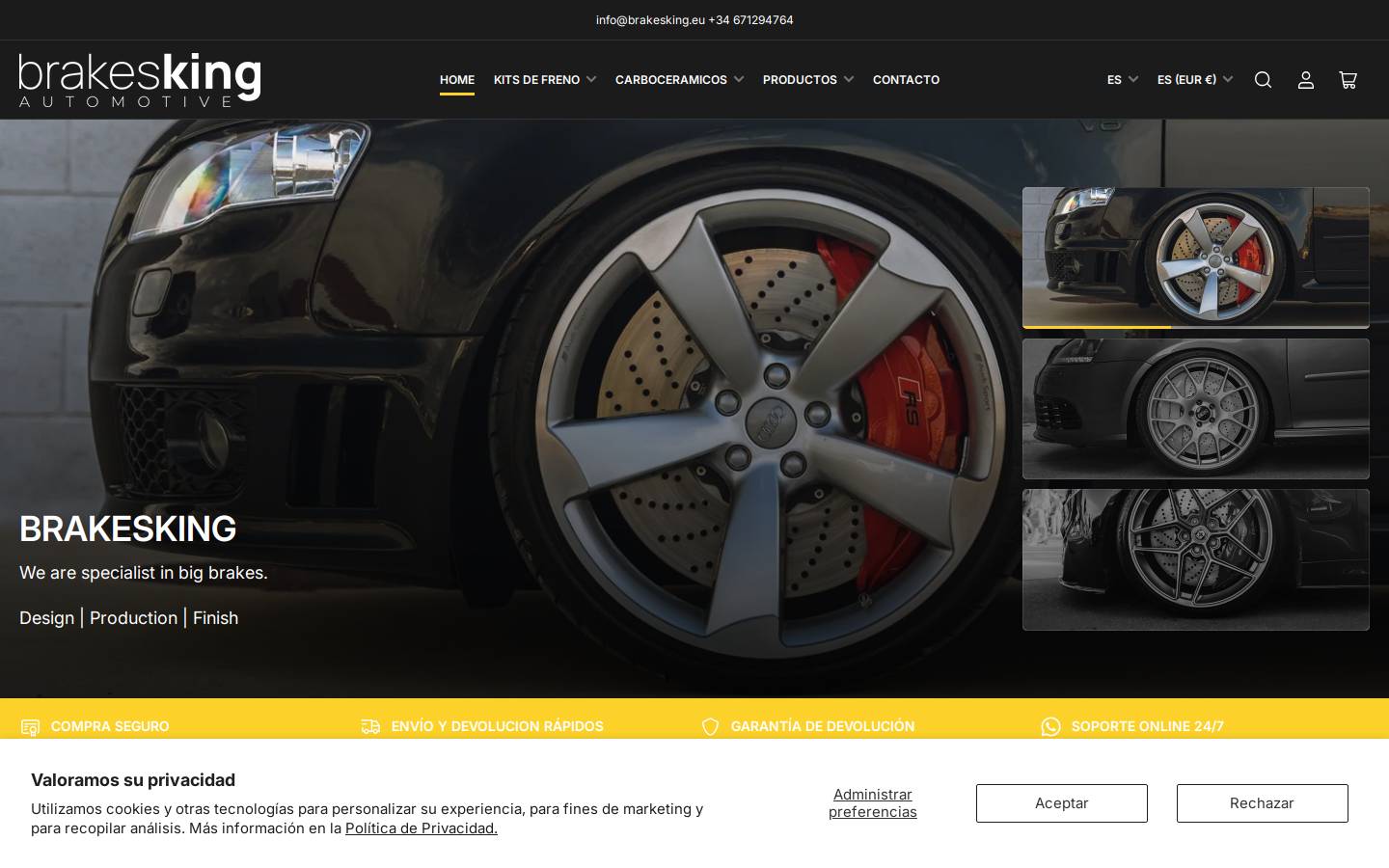The width and height of the screenshot is (1389, 868).
Task: Go to the Home menu item
Action: [x=457, y=80]
